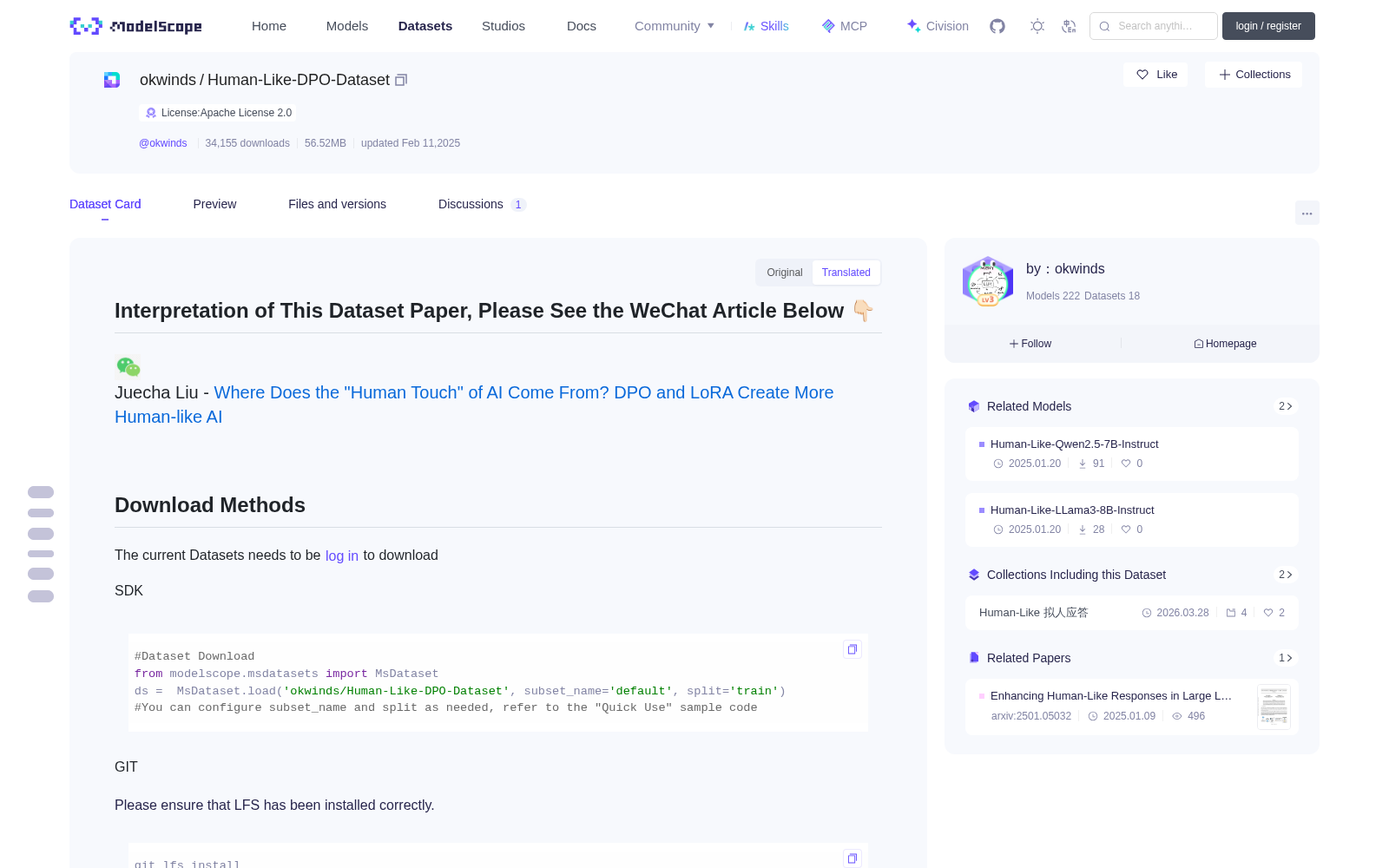Copy the git lfs install code
The height and width of the screenshot is (868, 1389).
tap(852, 858)
